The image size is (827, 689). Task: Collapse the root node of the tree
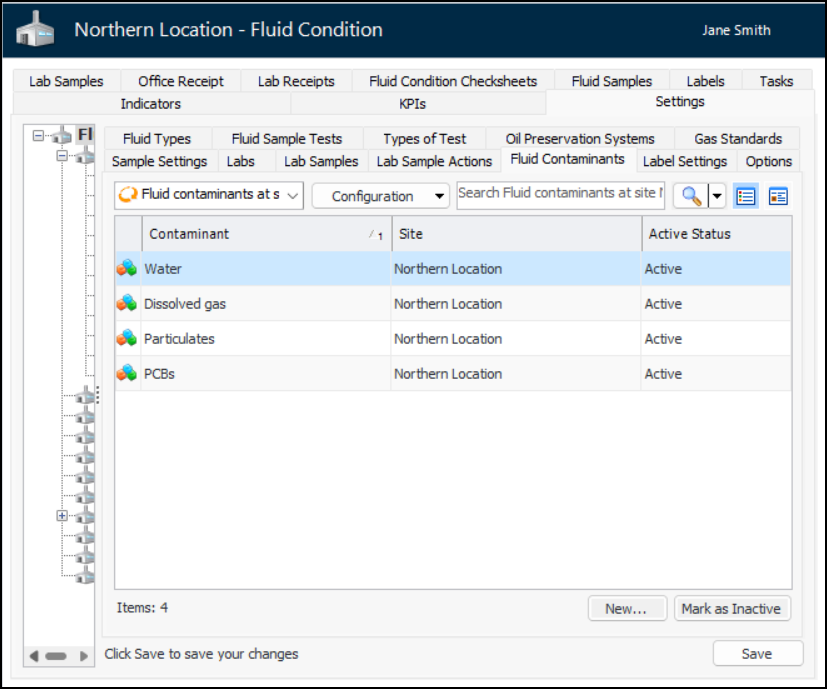click(x=38, y=135)
